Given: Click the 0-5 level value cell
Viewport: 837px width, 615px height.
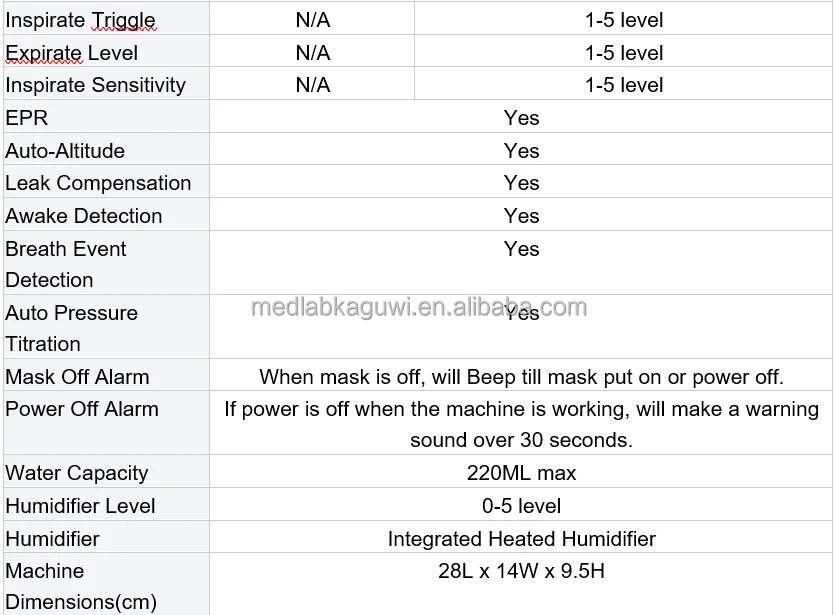Looking at the screenshot, I should [x=521, y=506].
